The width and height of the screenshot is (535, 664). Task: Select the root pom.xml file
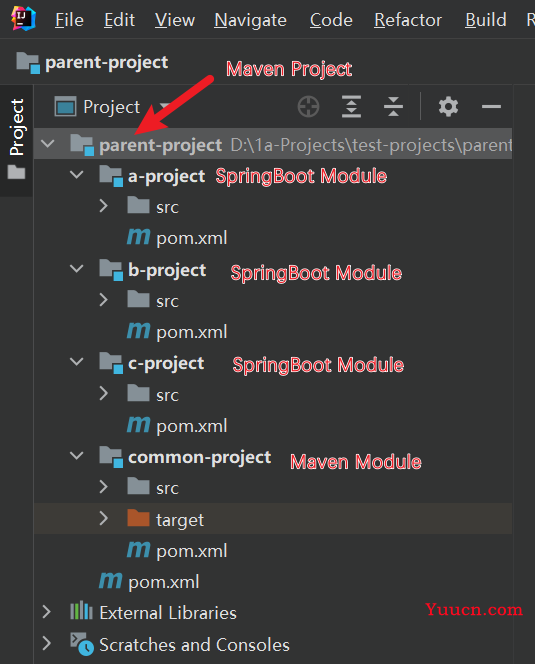164,582
